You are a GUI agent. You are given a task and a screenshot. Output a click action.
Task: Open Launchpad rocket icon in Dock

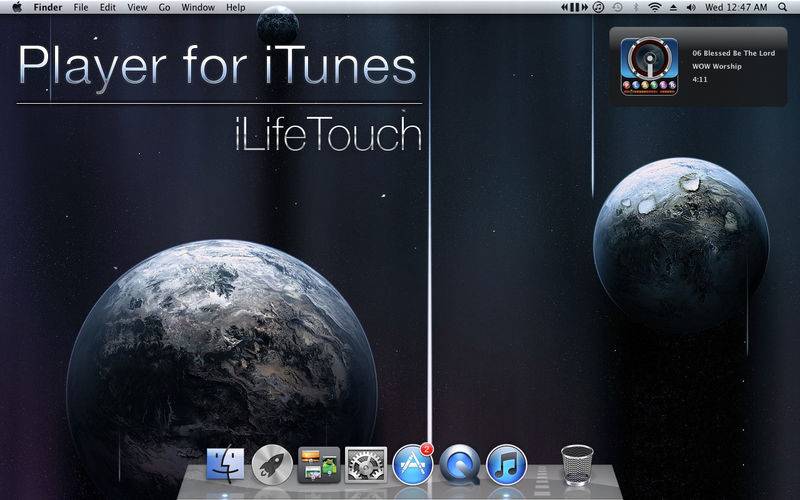[x=272, y=464]
